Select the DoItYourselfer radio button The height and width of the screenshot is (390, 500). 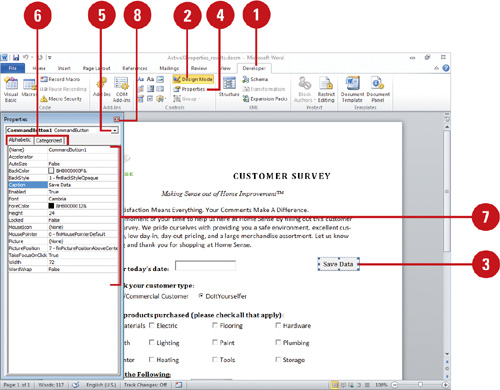[201, 296]
